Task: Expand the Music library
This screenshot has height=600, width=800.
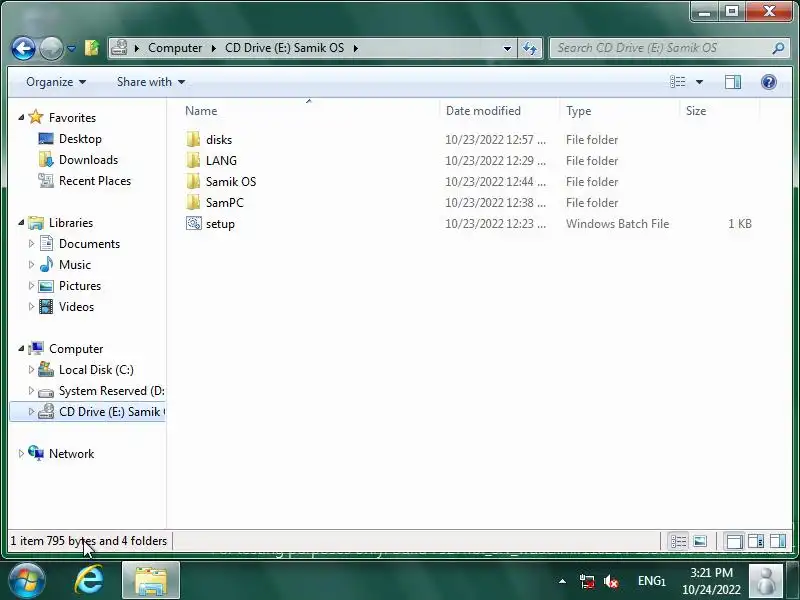Action: [31, 265]
